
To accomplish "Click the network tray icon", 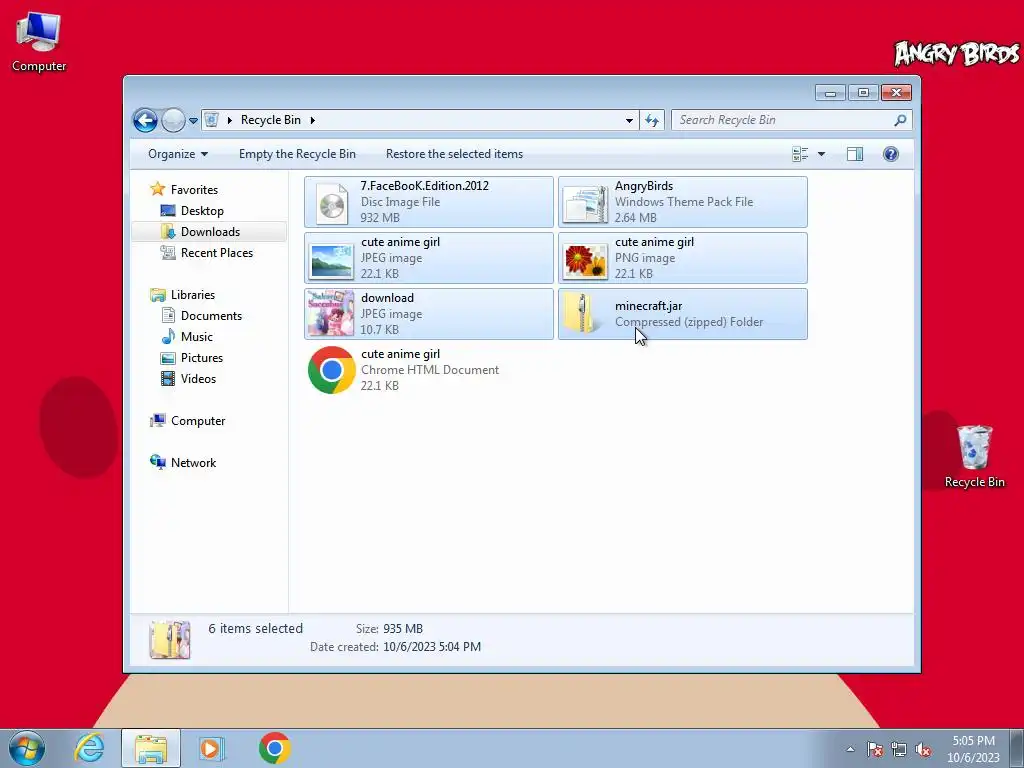I will [899, 749].
